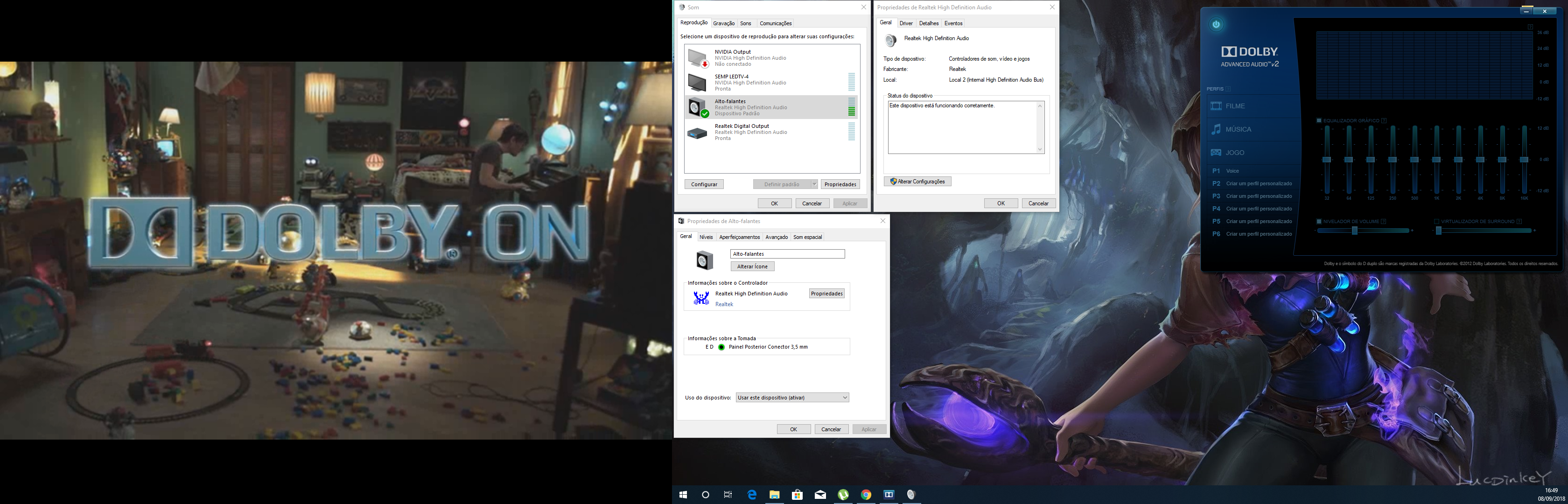Open Microsoft Store from taskbar
The image size is (1568, 504).
coord(798,495)
